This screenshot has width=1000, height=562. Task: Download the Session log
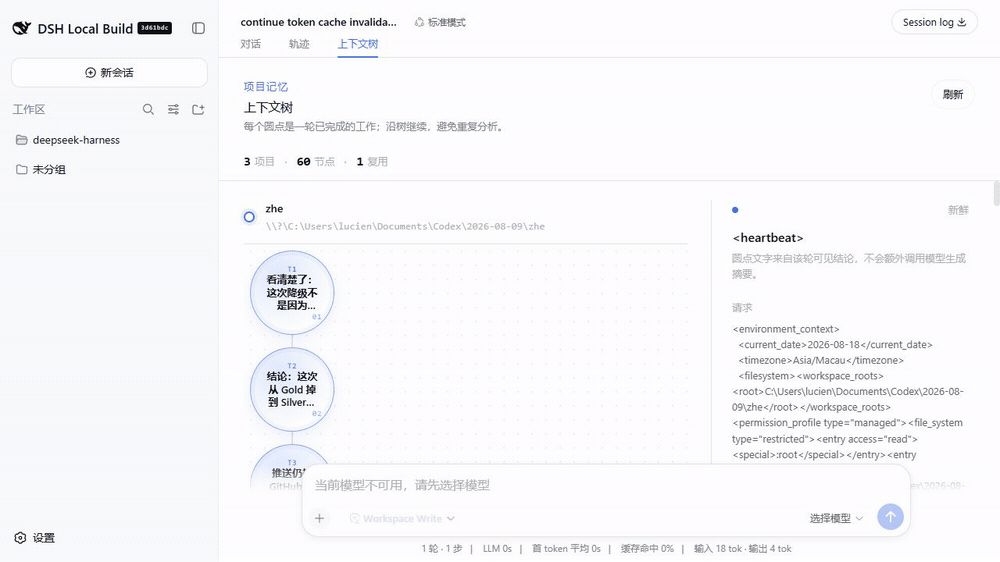934,22
